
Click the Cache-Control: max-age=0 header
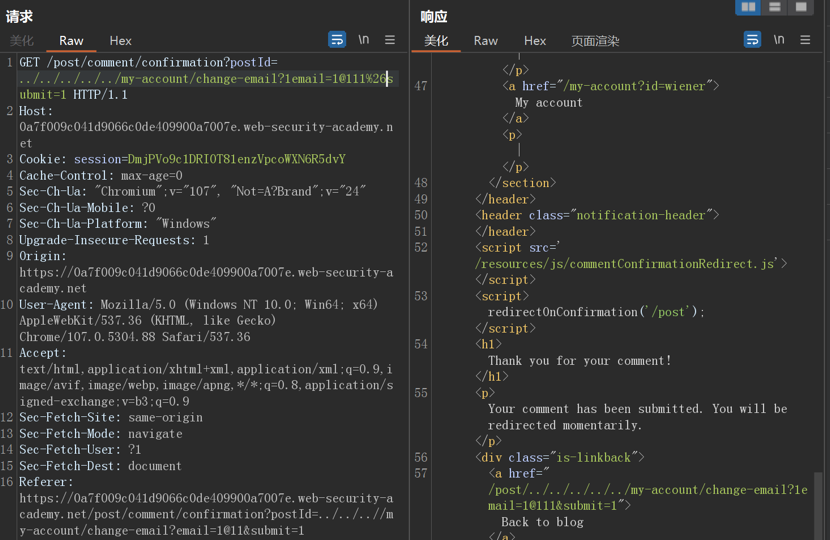pos(101,176)
